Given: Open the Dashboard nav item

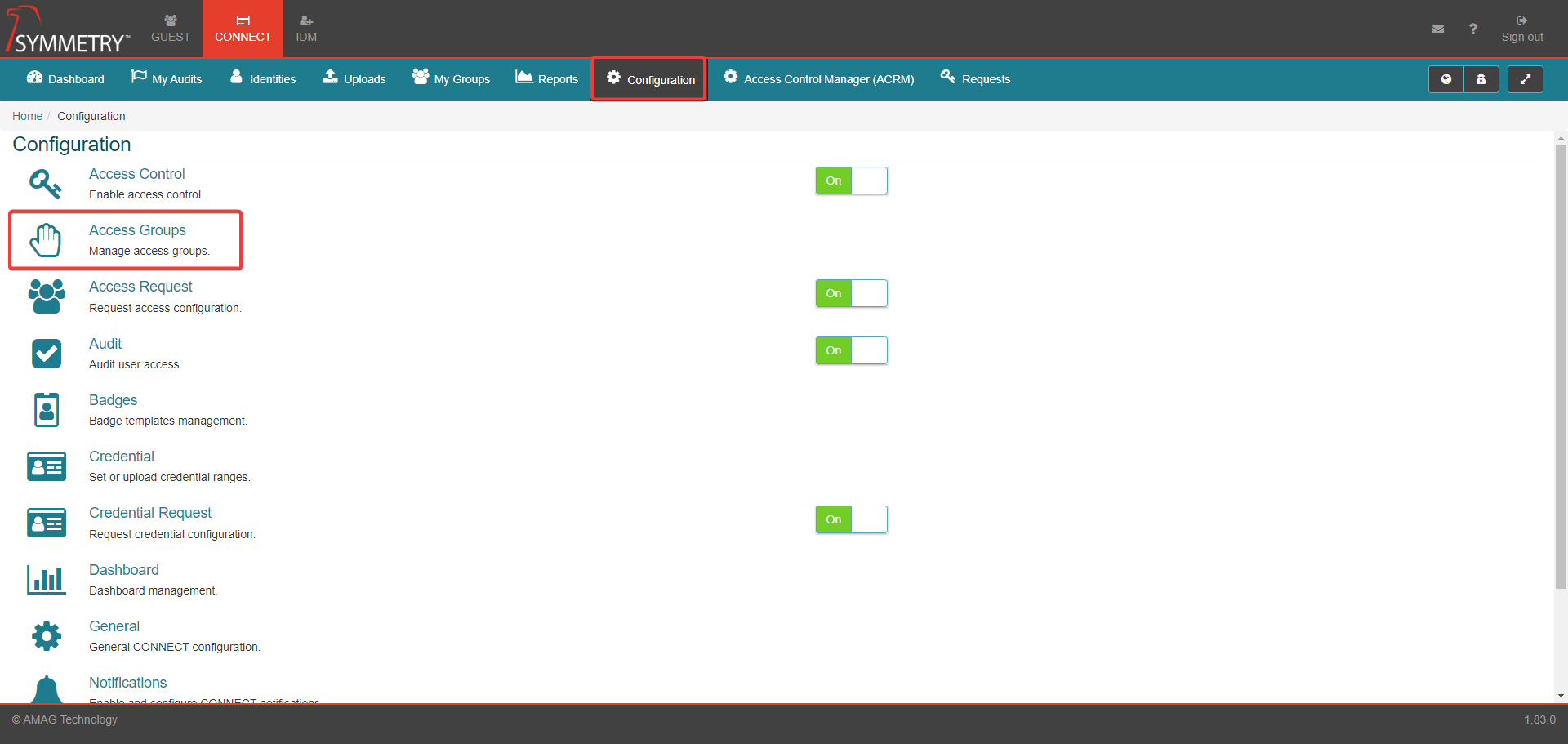Looking at the screenshot, I should [65, 79].
